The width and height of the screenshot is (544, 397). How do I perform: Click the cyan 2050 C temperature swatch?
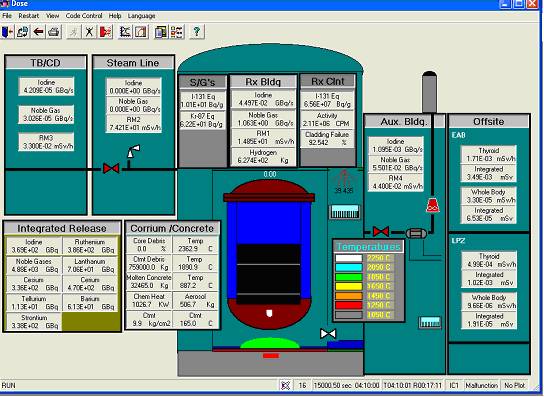(x=349, y=267)
